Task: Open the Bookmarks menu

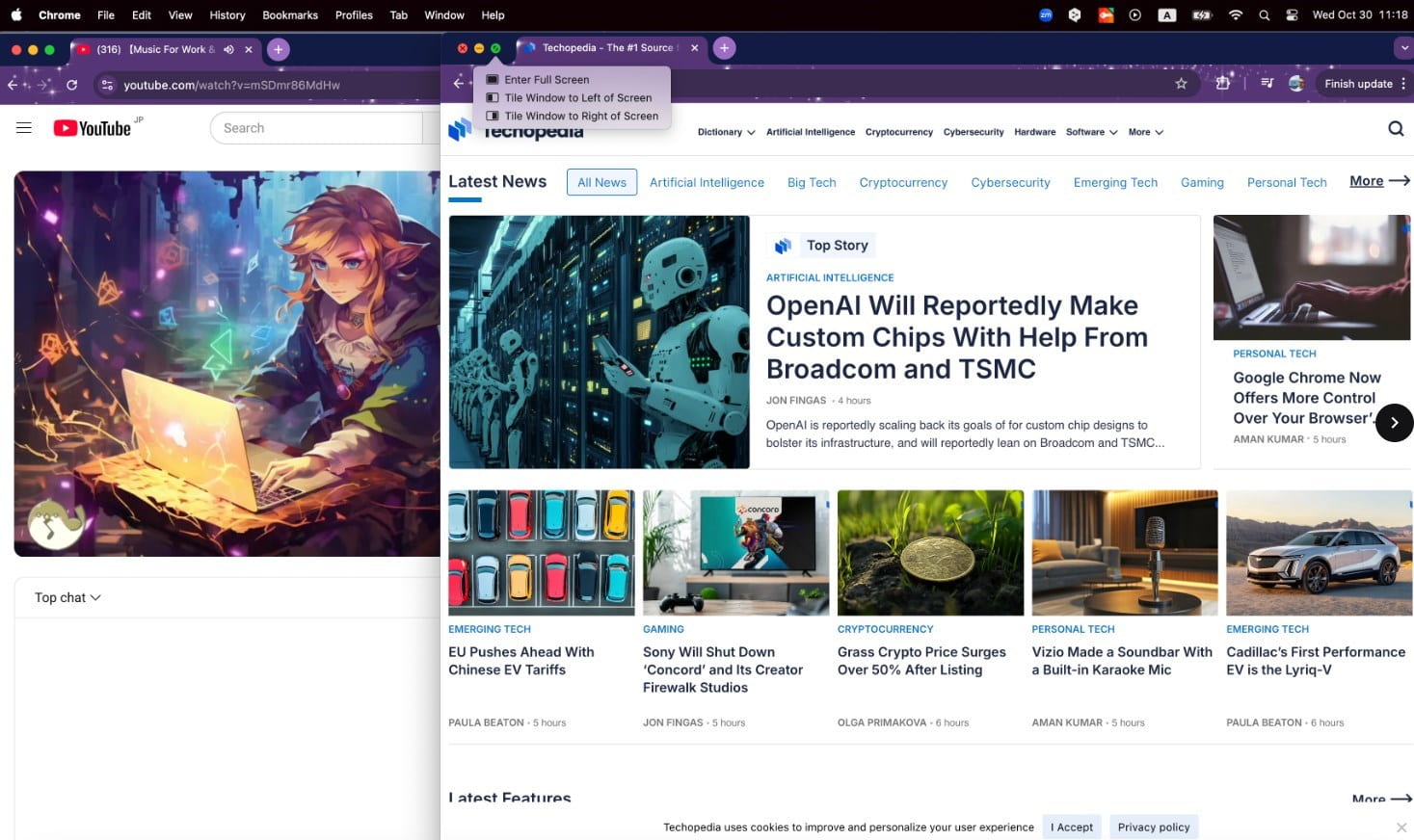Action: click(x=290, y=14)
